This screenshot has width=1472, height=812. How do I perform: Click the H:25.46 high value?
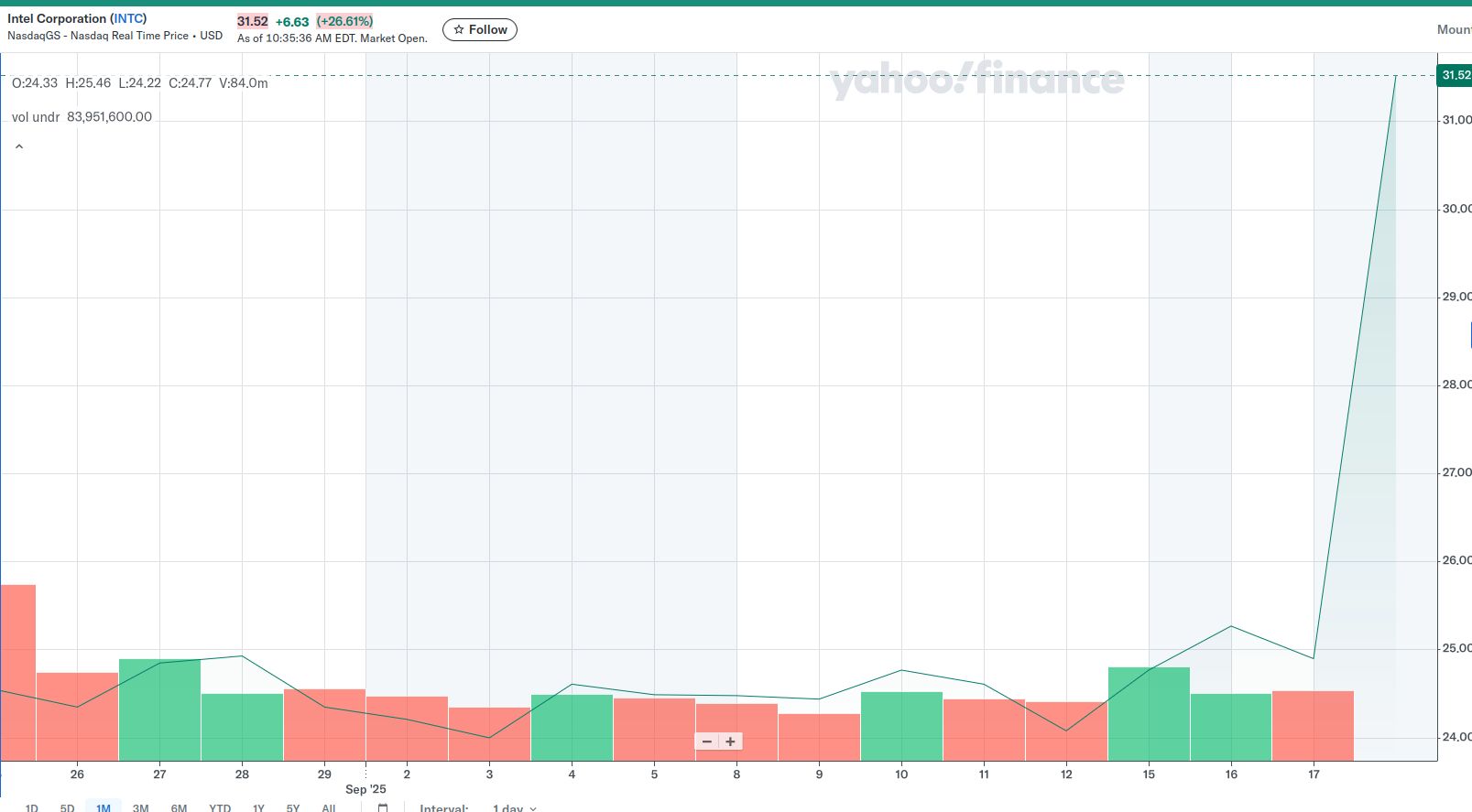pyautogui.click(x=88, y=82)
